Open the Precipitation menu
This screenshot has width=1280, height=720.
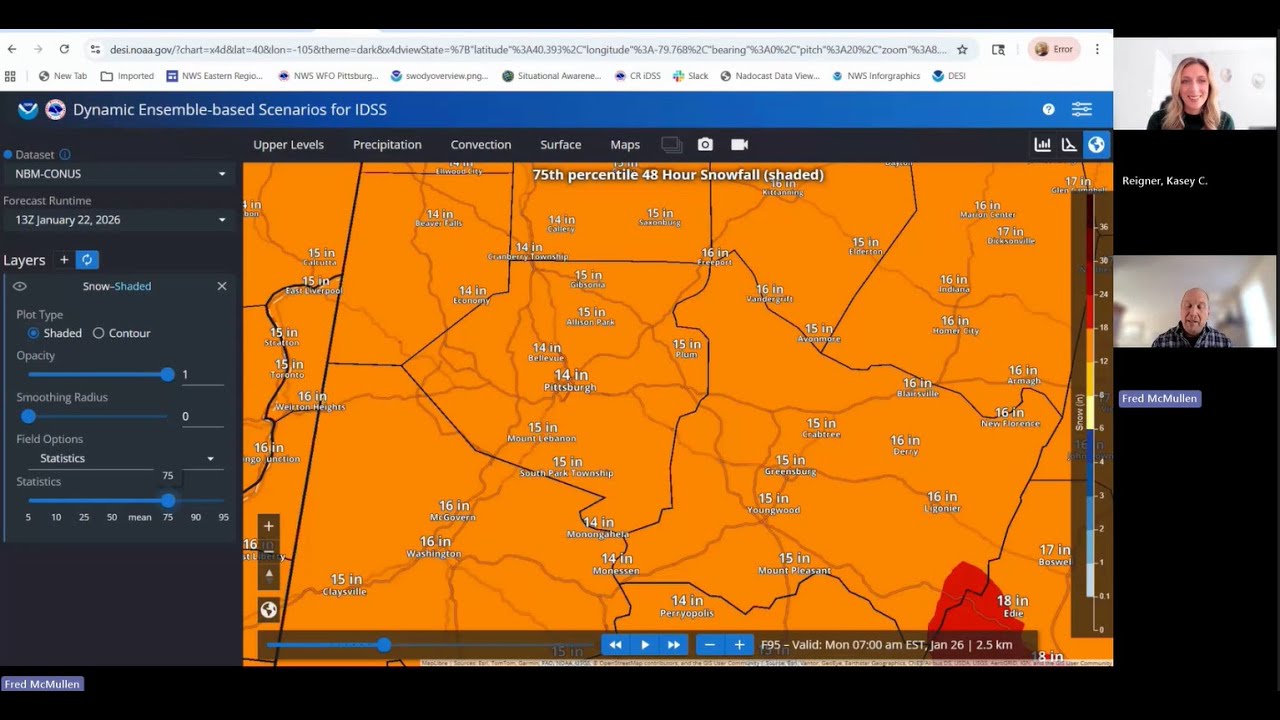pyautogui.click(x=387, y=145)
